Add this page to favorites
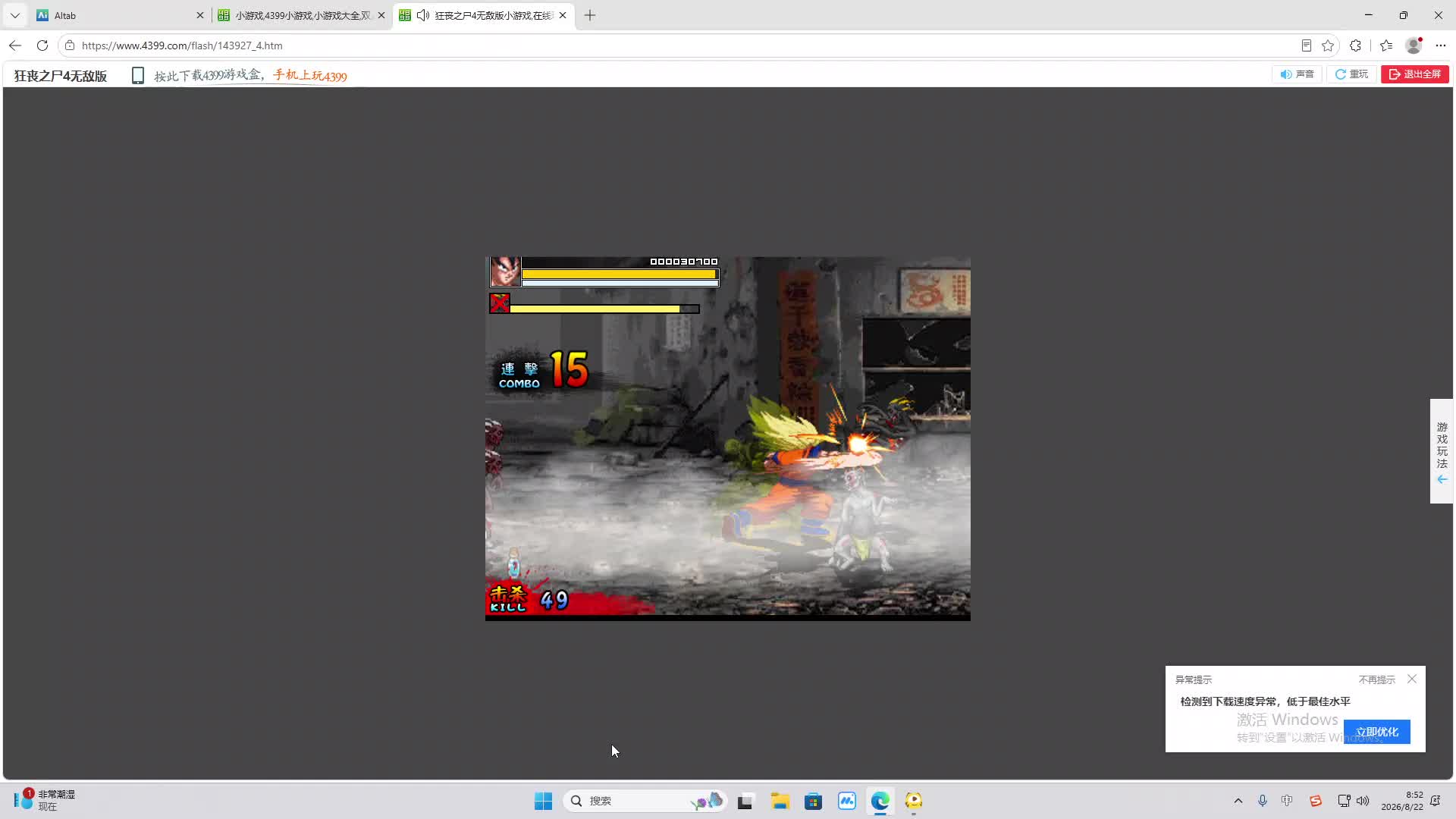The height and width of the screenshot is (819, 1456). (x=1328, y=45)
